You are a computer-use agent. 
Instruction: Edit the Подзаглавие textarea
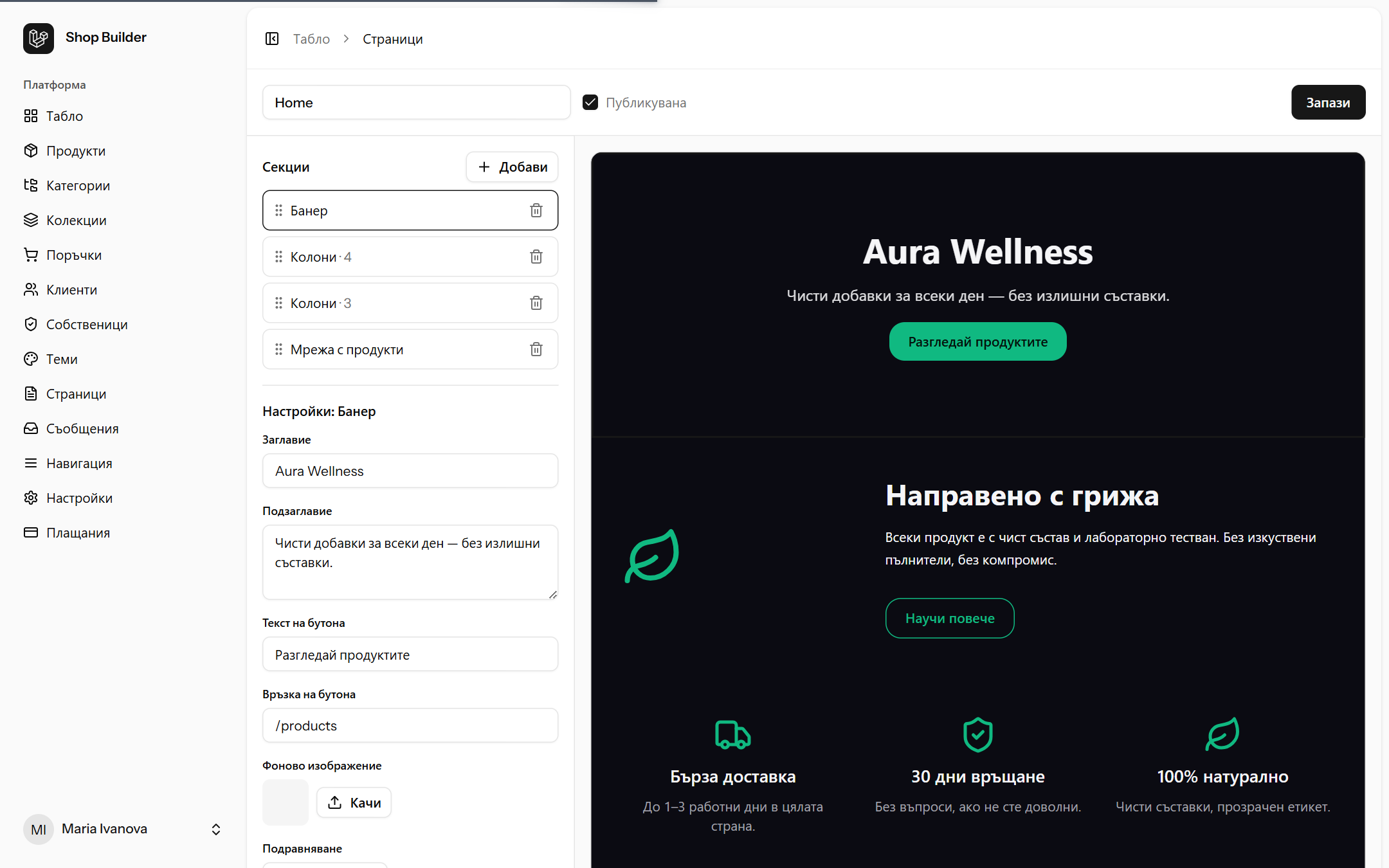coord(410,563)
